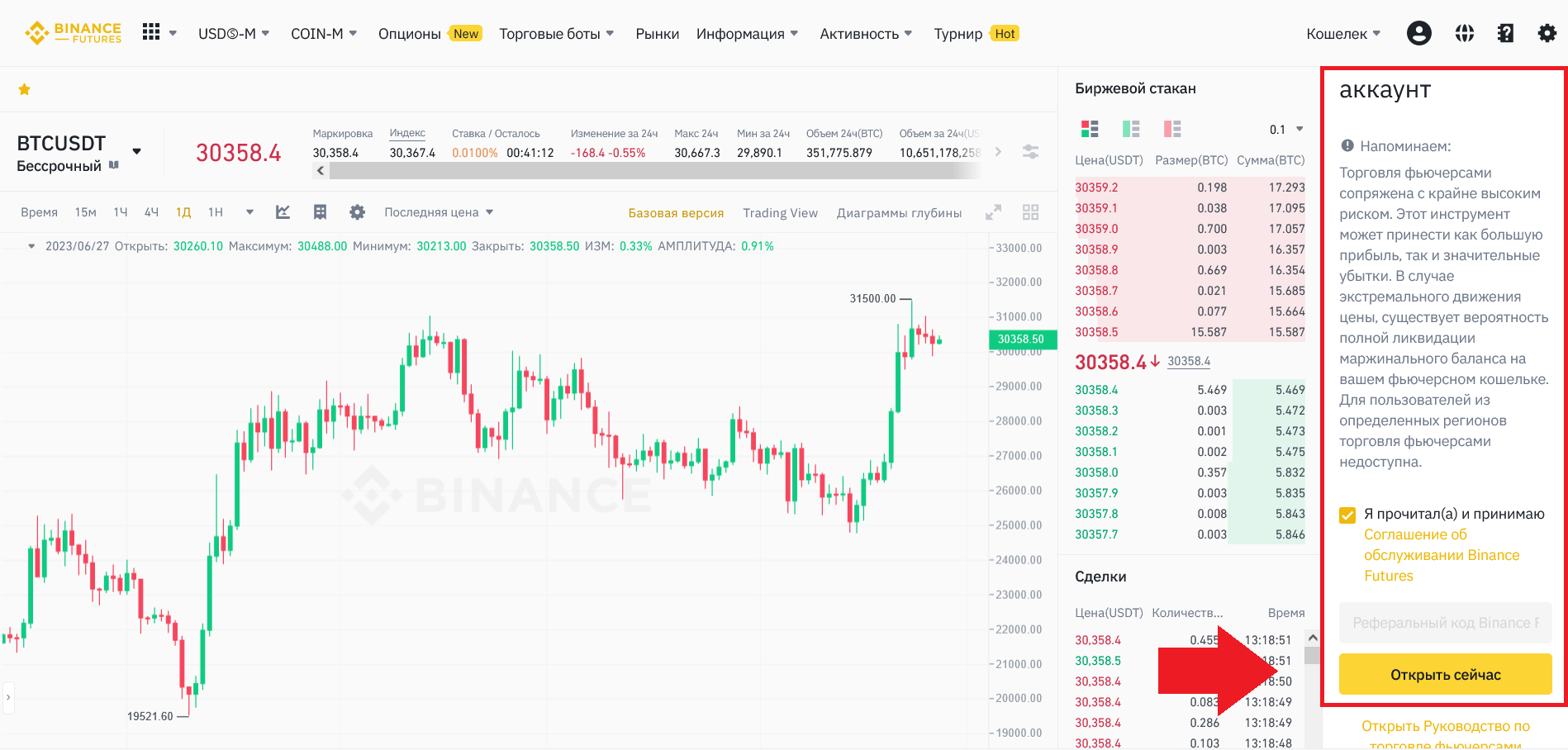Click ask price 30359.2 in order book
The image size is (1568, 750).
coord(1096,187)
